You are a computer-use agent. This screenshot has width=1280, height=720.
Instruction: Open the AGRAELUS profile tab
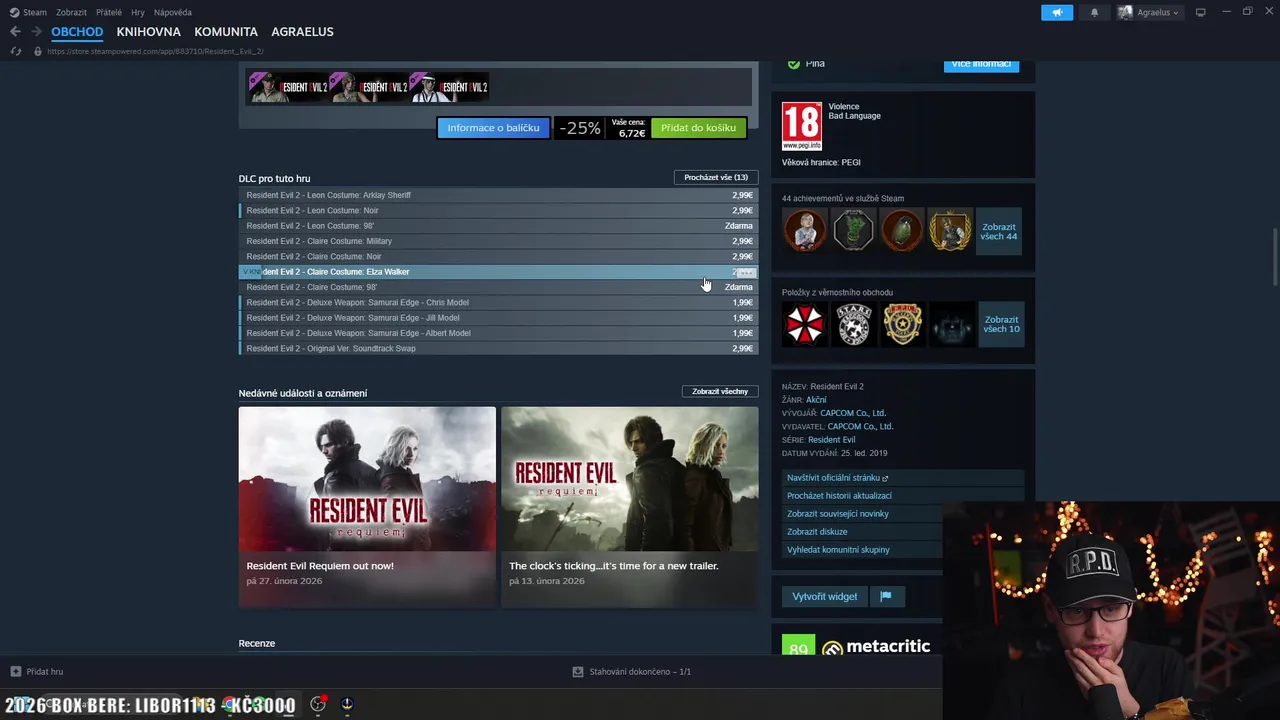[x=302, y=32]
